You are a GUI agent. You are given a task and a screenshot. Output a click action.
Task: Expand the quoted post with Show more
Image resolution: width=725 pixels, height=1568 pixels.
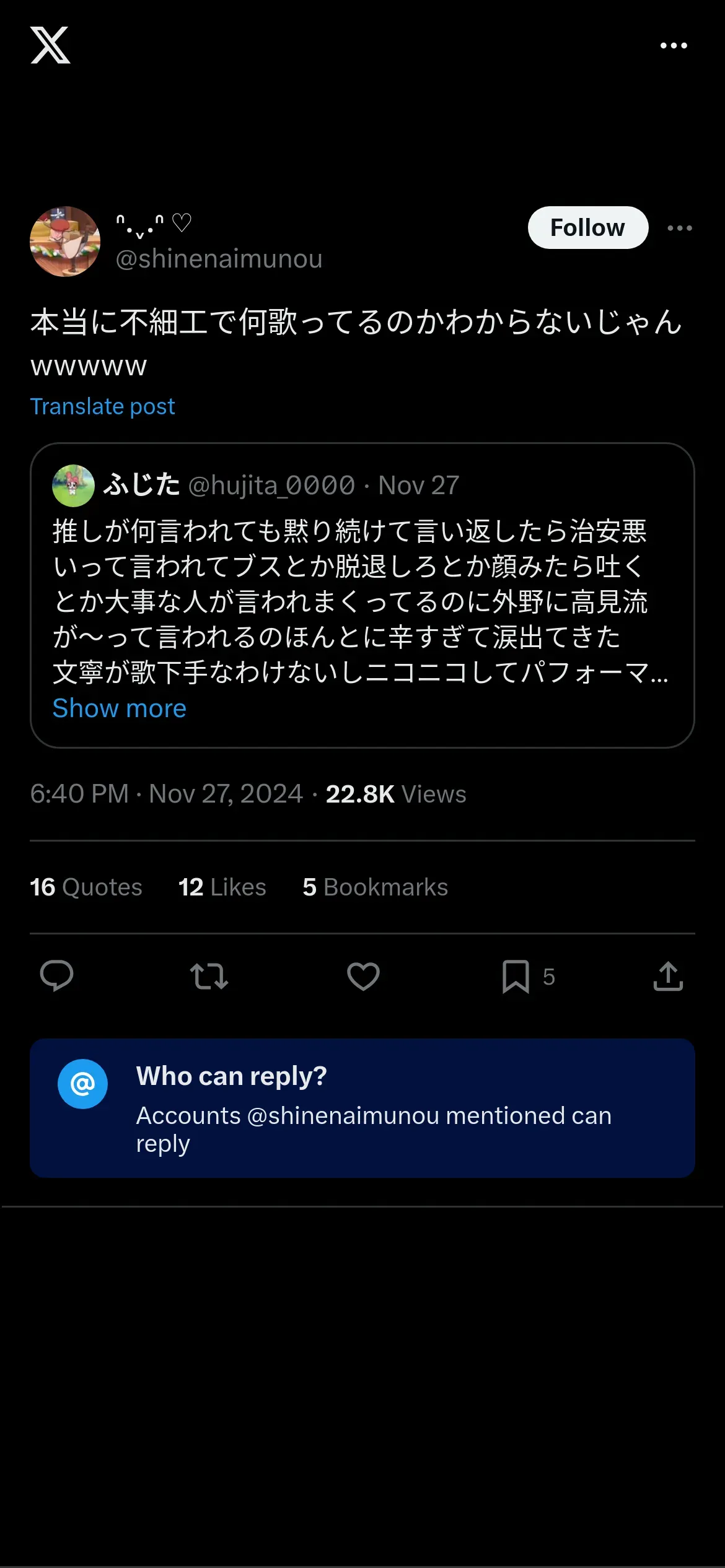119,708
